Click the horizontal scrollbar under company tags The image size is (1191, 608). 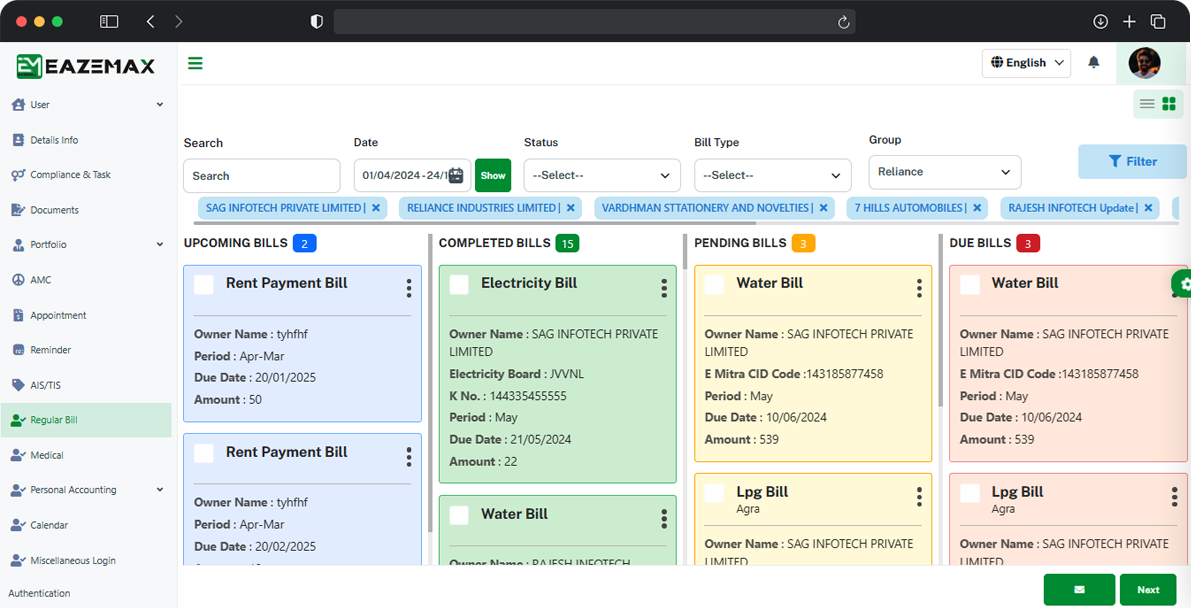click(475, 223)
